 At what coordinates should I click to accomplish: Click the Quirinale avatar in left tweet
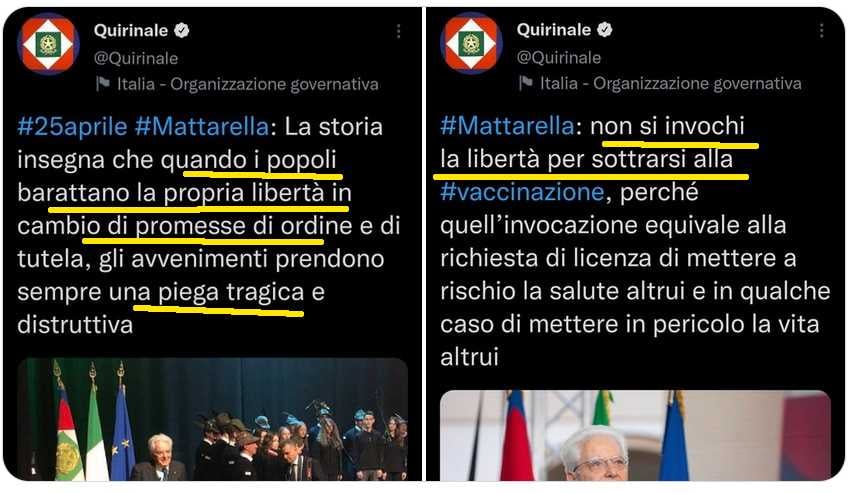pyautogui.click(x=48, y=44)
